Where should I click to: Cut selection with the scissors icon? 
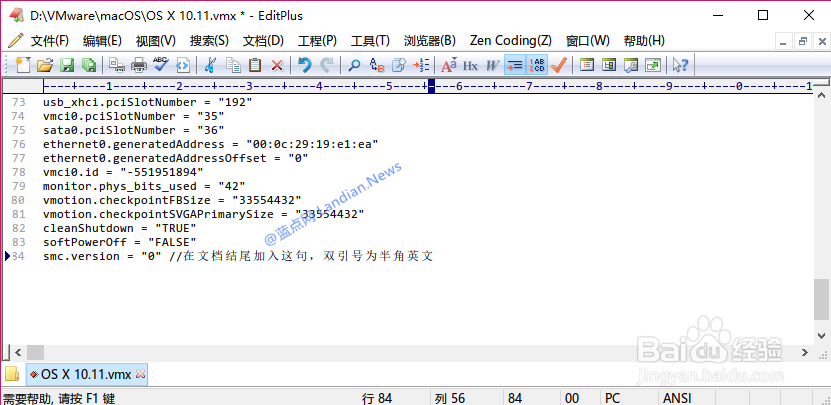point(210,65)
